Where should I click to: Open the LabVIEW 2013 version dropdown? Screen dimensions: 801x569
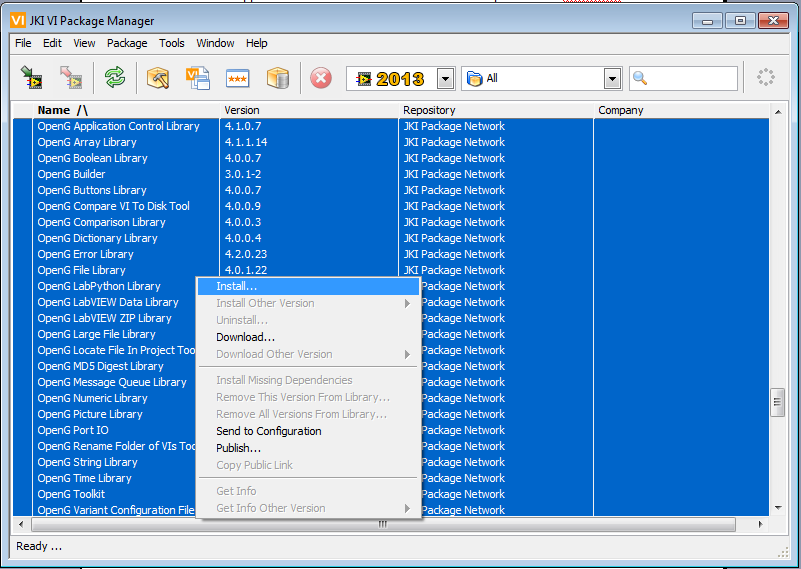click(x=446, y=79)
